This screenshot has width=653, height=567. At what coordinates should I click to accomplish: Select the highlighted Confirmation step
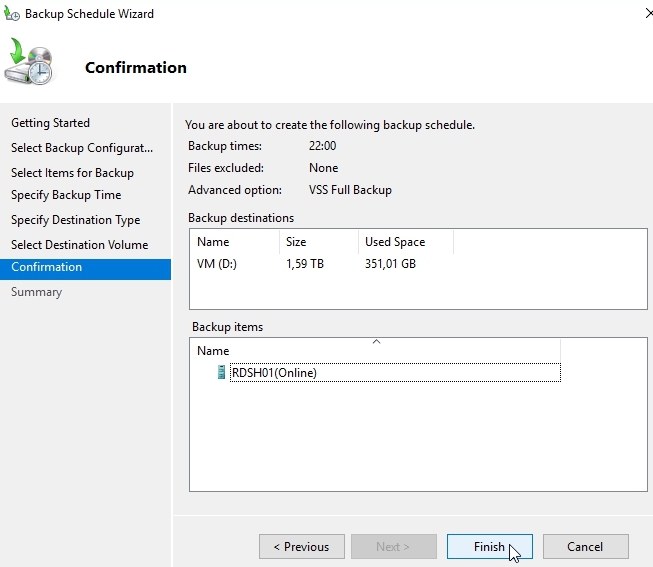pyautogui.click(x=47, y=267)
